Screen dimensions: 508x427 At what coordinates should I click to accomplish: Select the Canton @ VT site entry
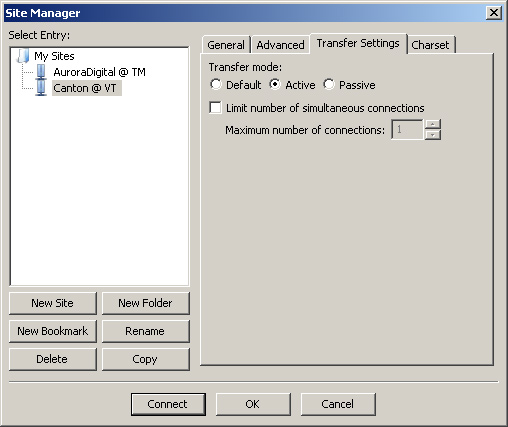(87, 88)
